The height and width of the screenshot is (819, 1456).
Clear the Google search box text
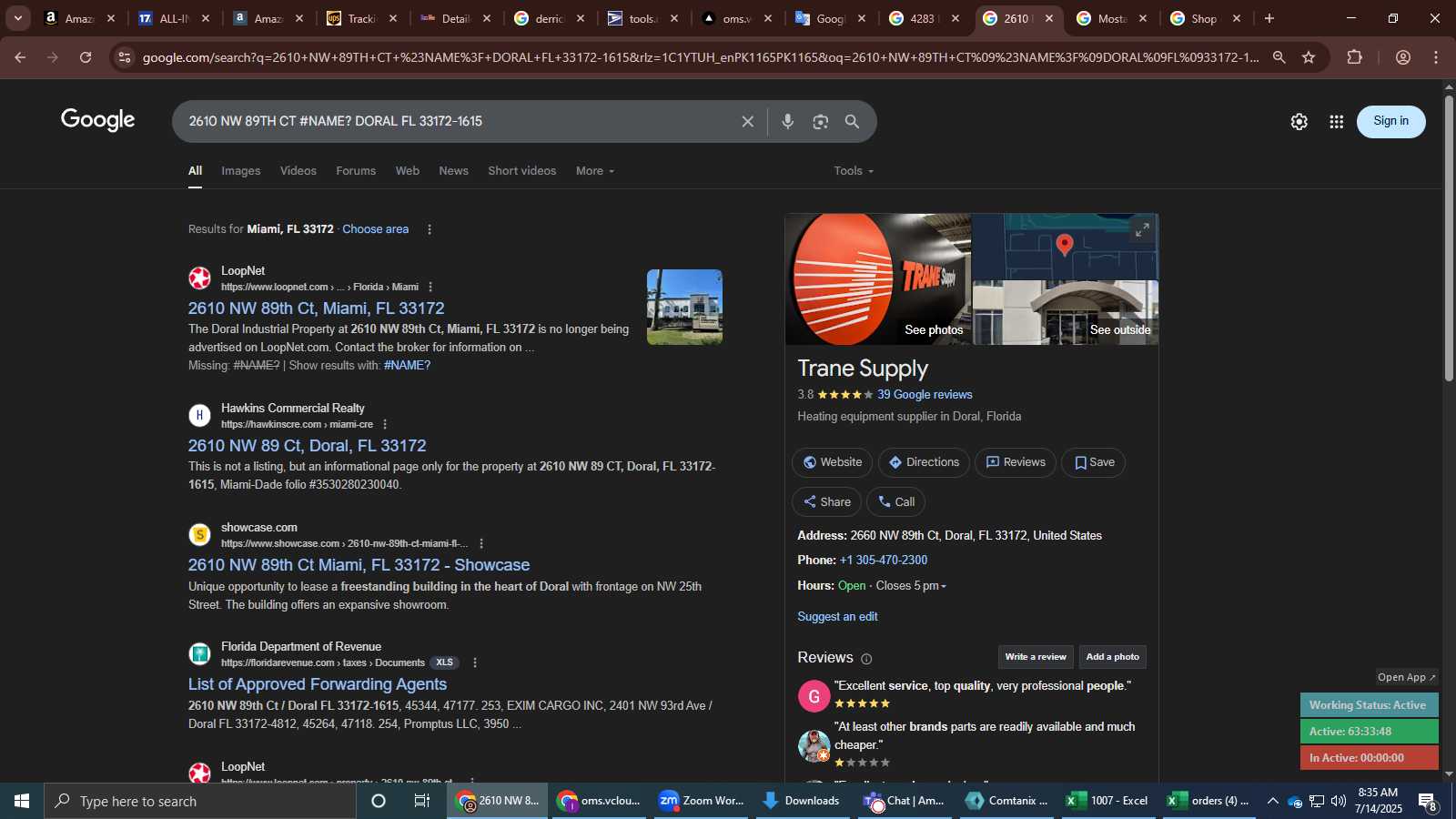(x=747, y=122)
